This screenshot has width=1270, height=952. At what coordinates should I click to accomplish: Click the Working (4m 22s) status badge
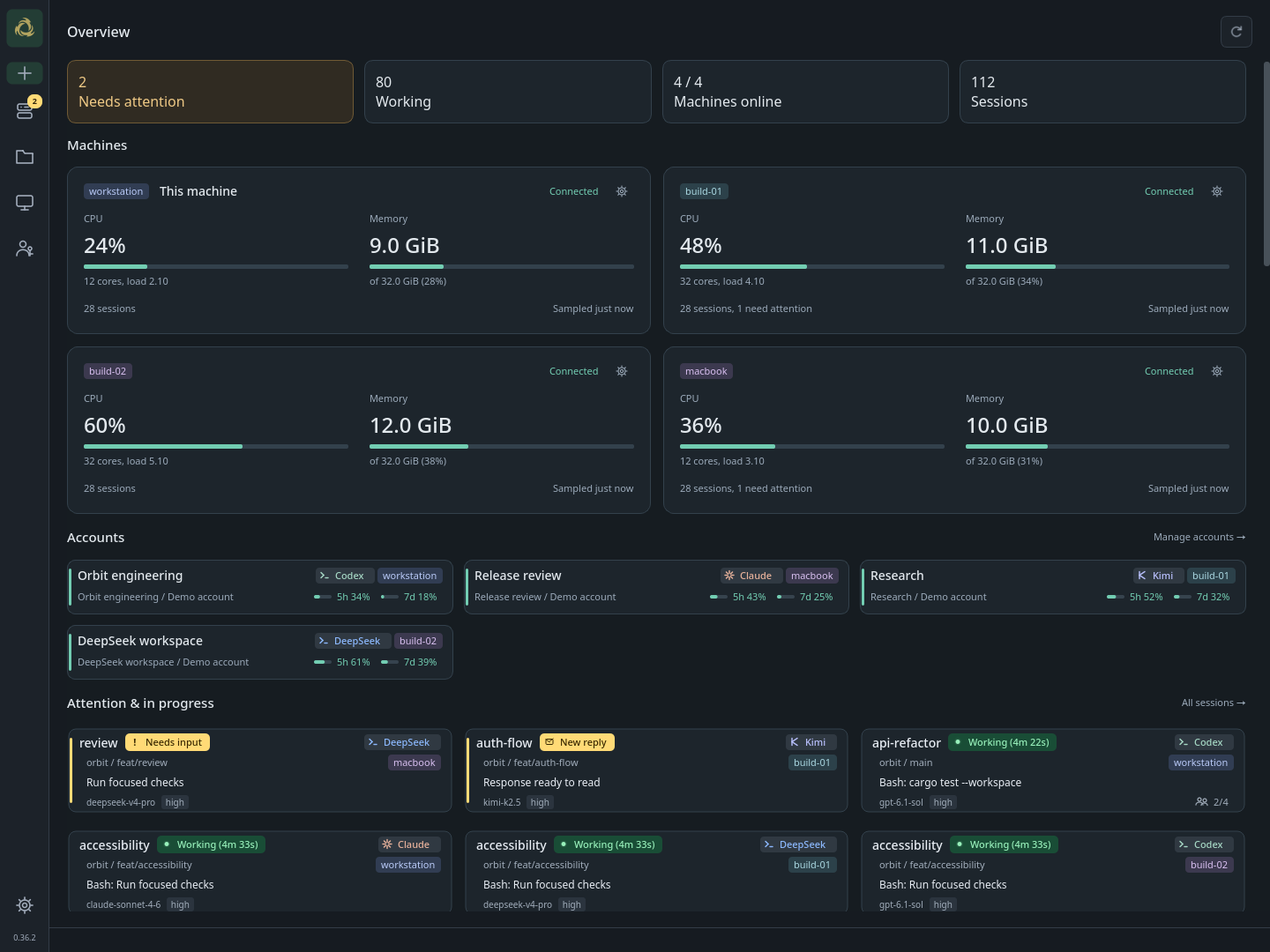pos(1002,742)
